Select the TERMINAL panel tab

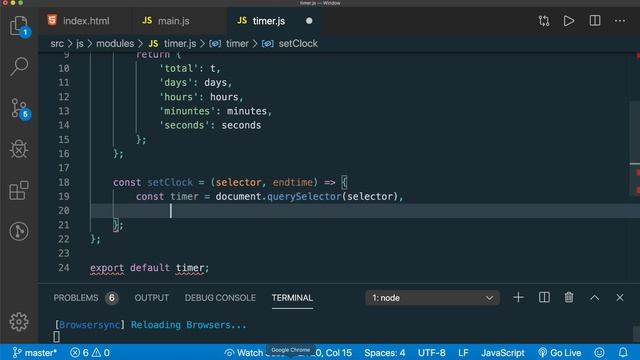pyautogui.click(x=292, y=298)
